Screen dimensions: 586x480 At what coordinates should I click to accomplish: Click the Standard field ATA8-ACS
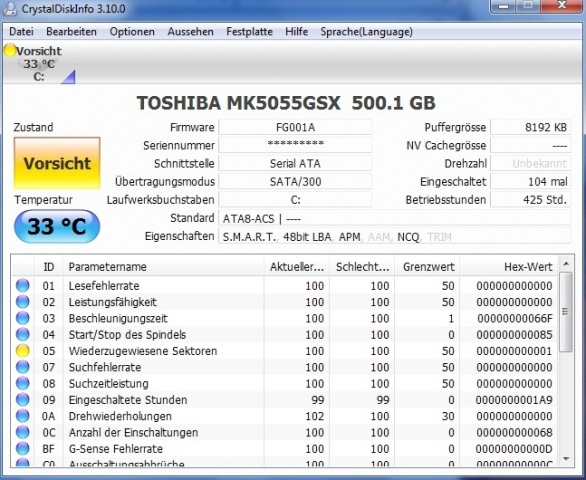395,218
